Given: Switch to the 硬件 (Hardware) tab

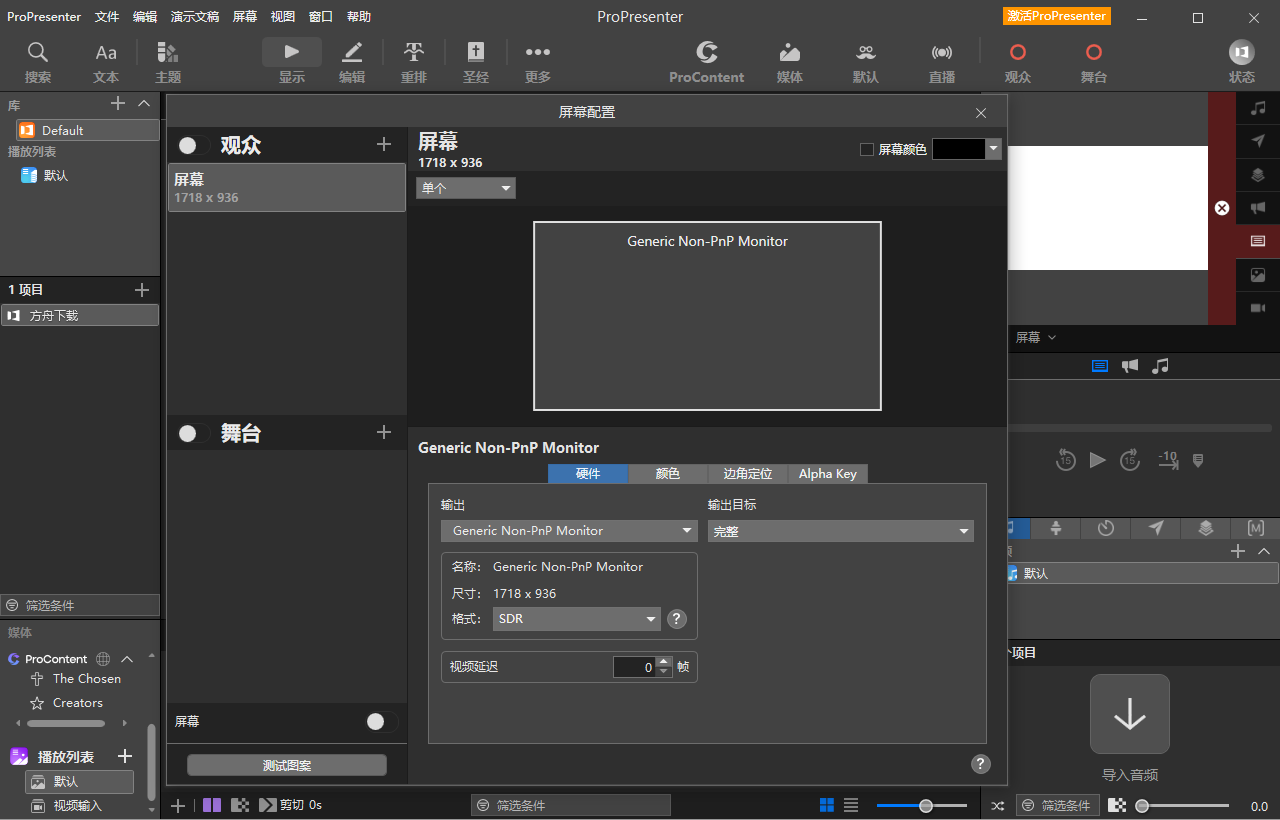Looking at the screenshot, I should [588, 474].
